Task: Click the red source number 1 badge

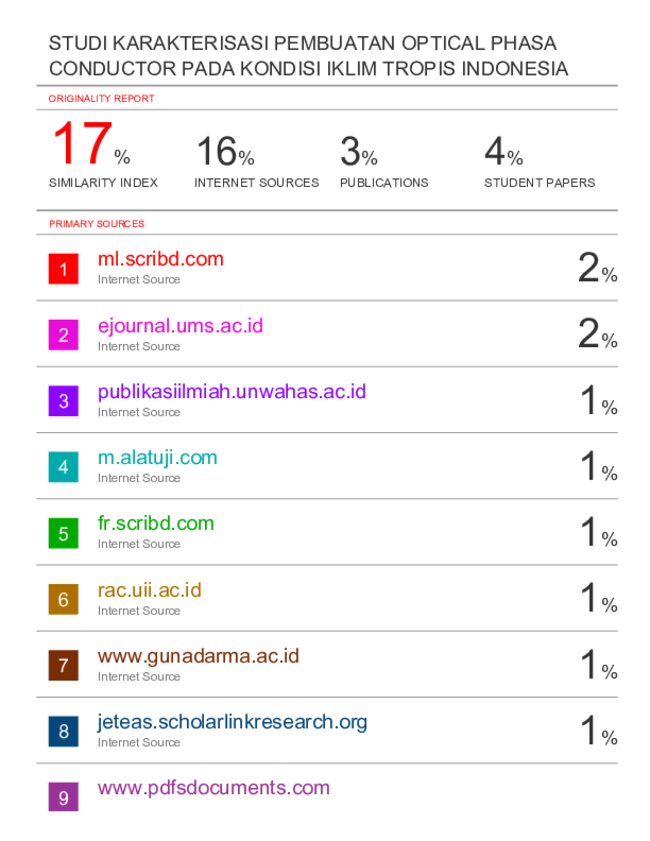Action: point(63,269)
